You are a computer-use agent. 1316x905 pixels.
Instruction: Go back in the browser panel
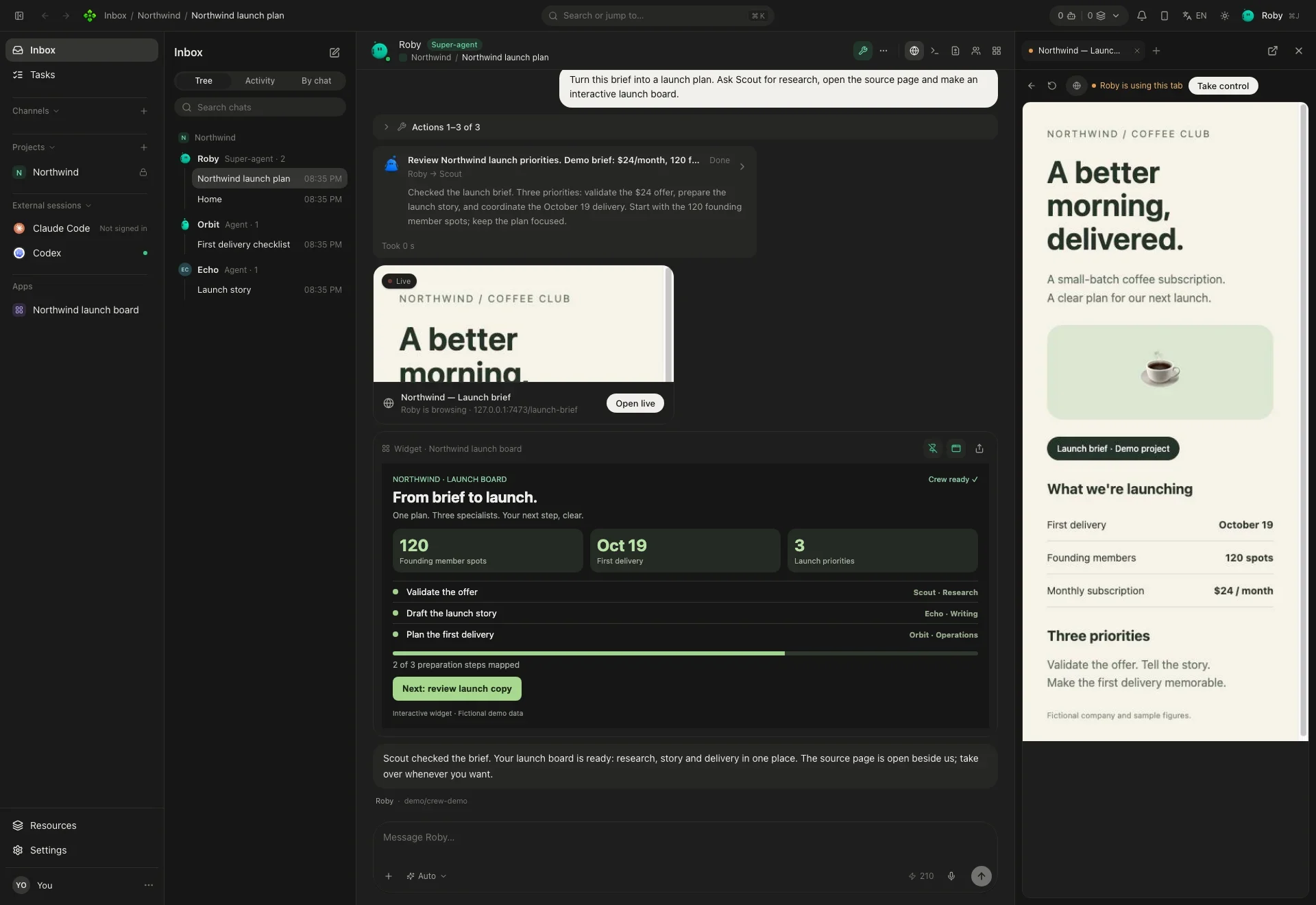point(1031,86)
